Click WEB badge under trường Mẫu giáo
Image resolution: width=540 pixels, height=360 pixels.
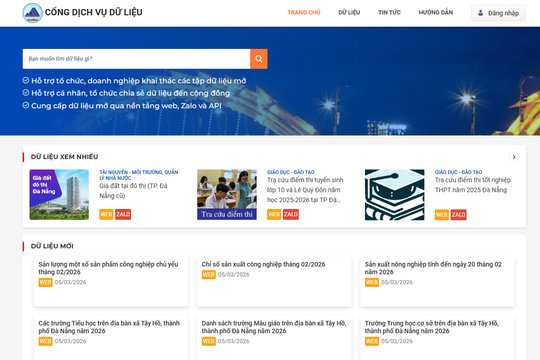(208, 341)
